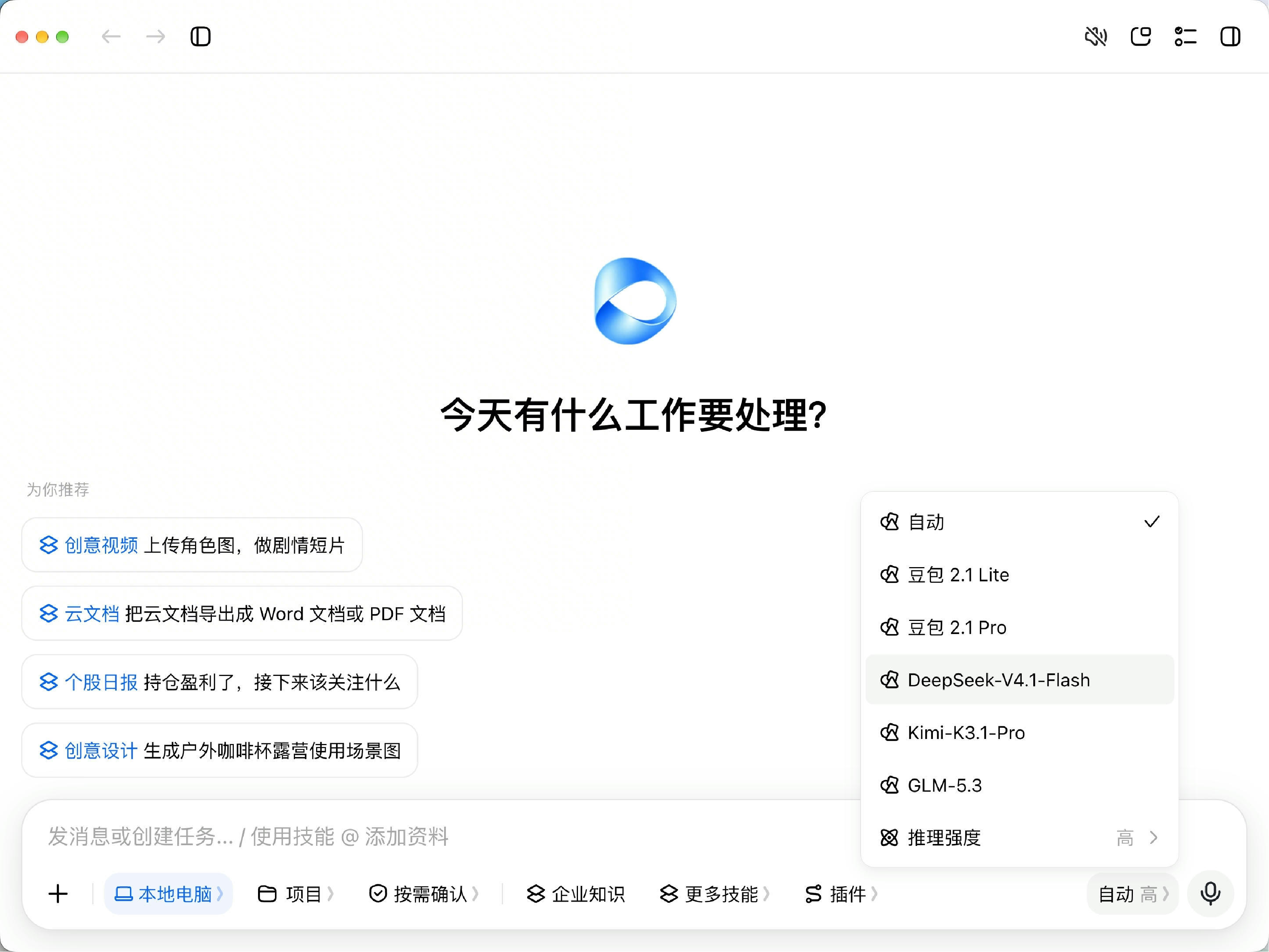The image size is (1269, 952).
Task: Open the 自动 高 model selector
Action: coord(1132,894)
